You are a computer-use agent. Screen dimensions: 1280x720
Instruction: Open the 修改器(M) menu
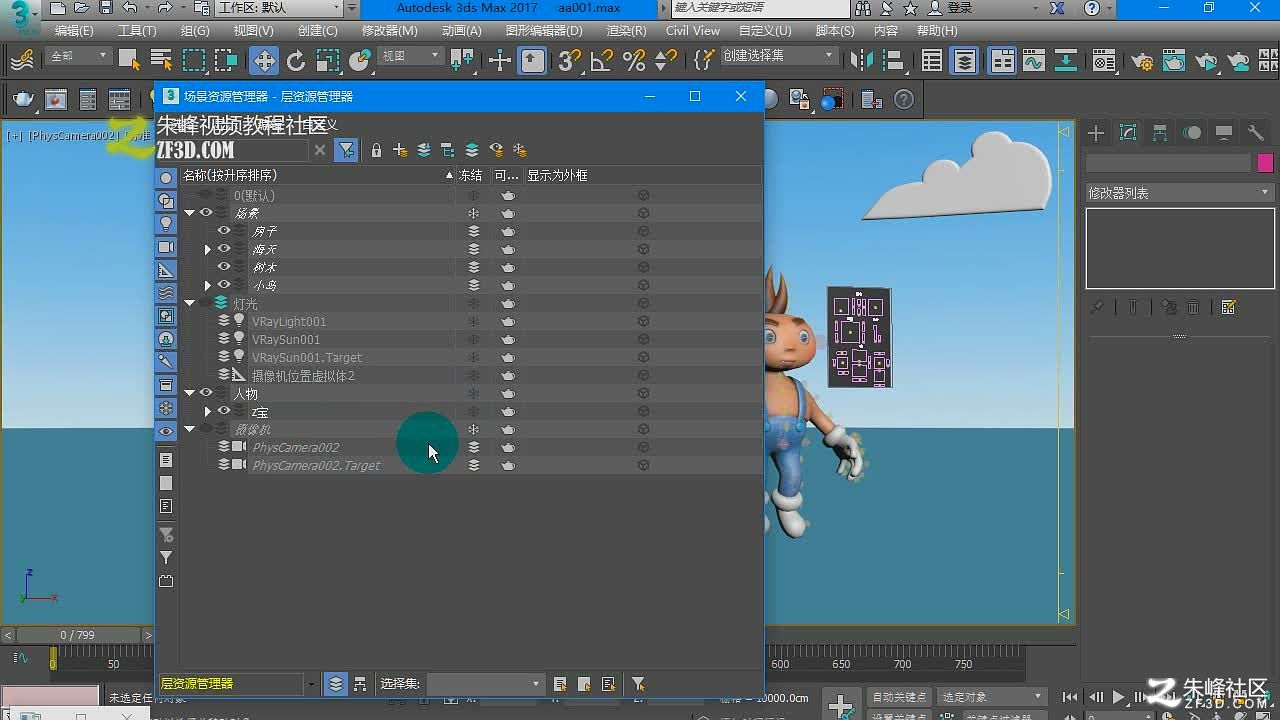pyautogui.click(x=389, y=31)
